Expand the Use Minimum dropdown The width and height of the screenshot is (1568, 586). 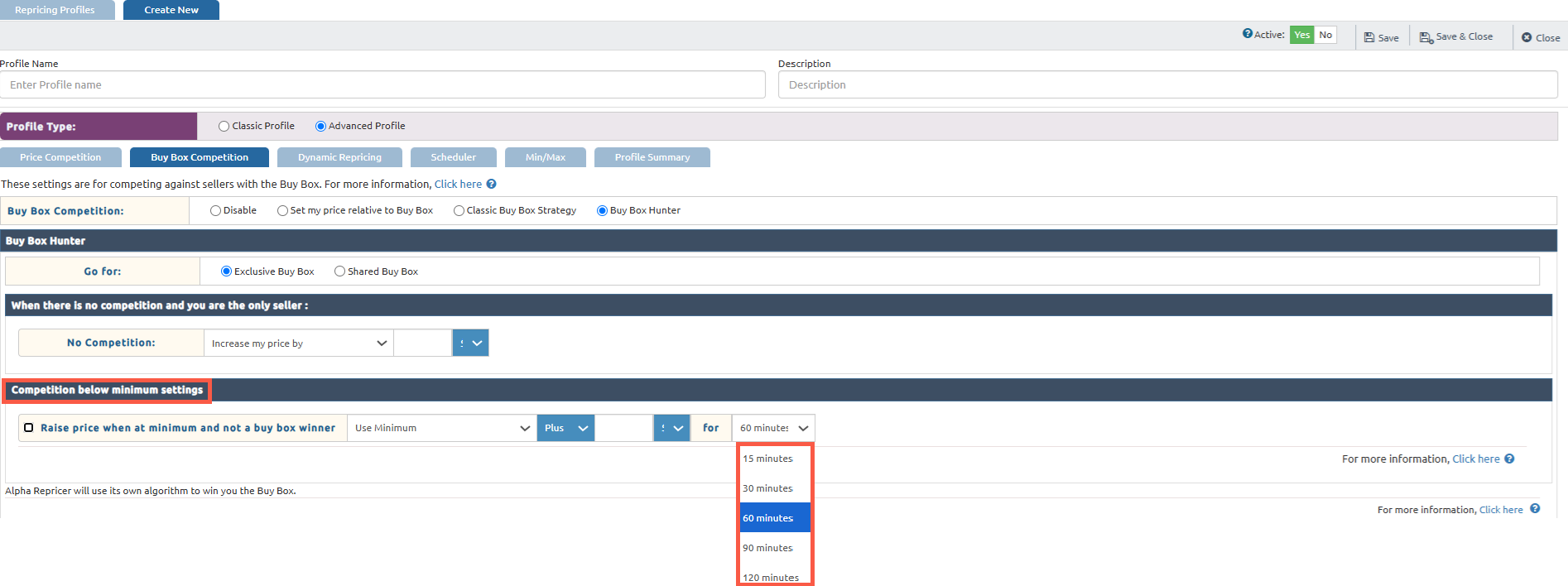click(441, 428)
